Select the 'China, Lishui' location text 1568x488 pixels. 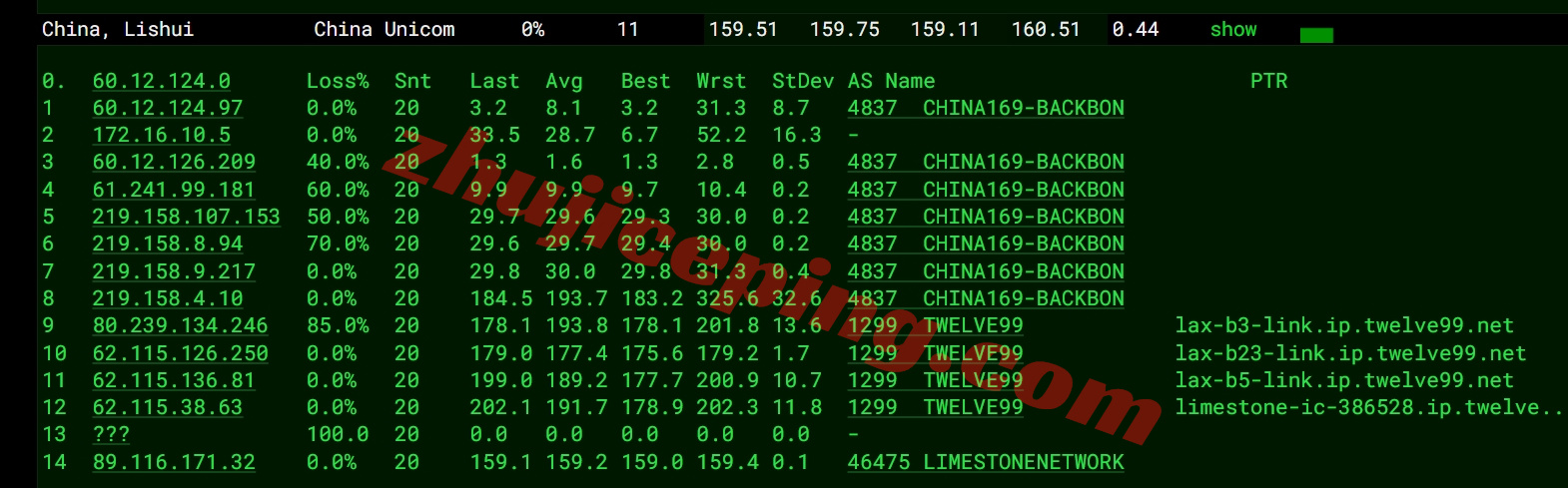pos(118,30)
